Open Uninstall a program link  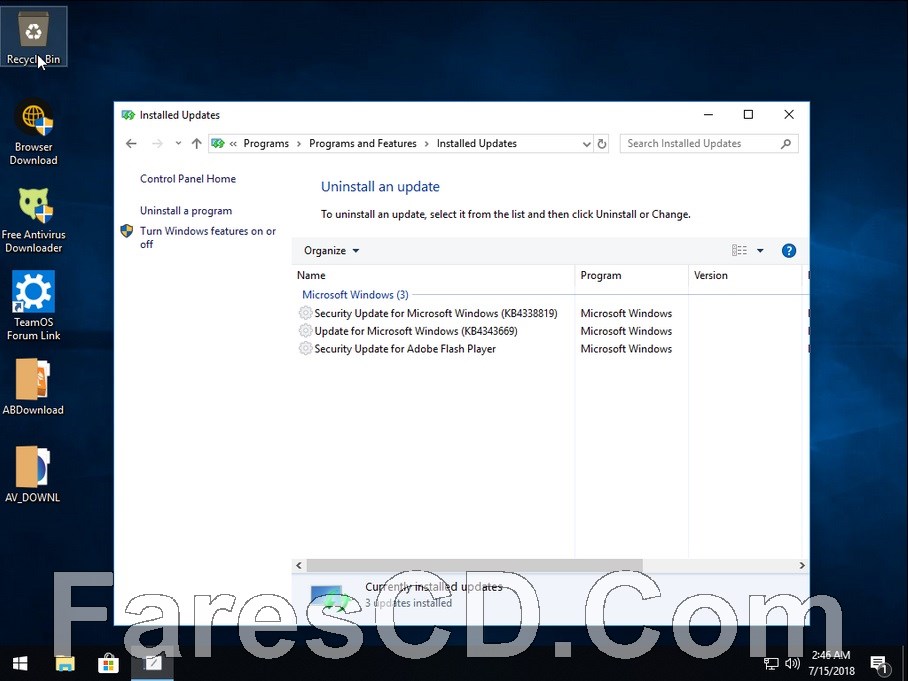186,211
